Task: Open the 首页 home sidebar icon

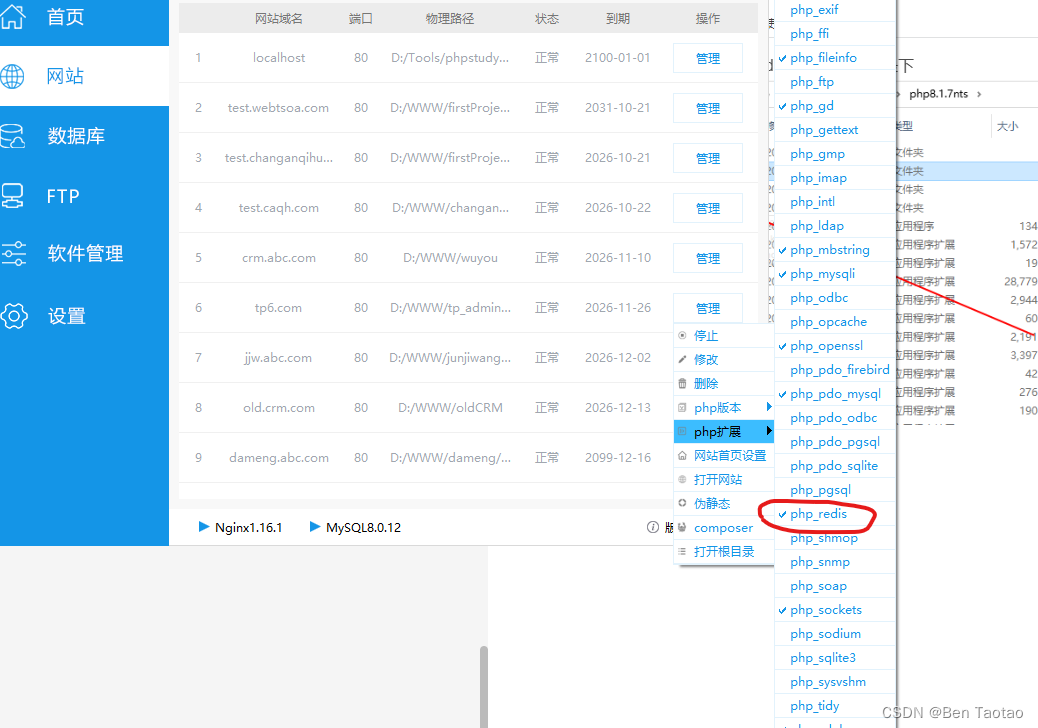Action: pos(15,17)
